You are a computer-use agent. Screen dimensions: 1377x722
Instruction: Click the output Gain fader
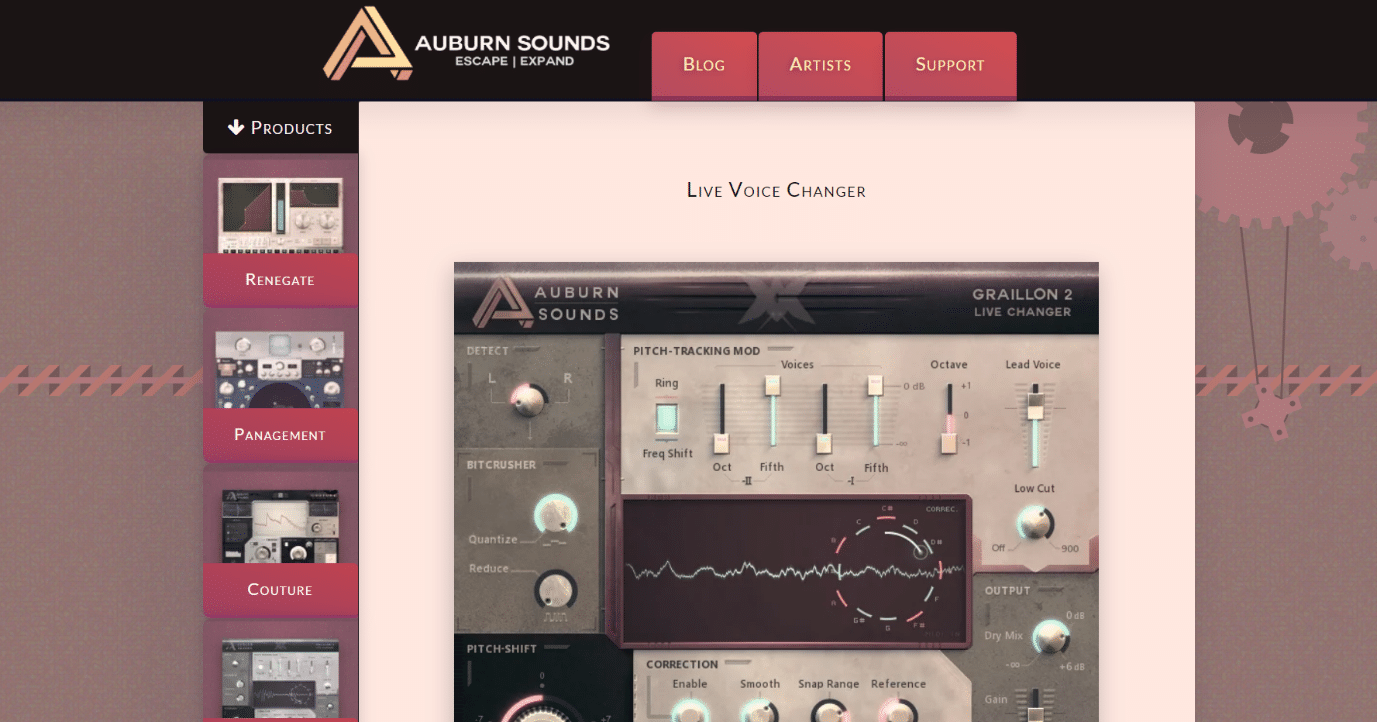tap(1036, 705)
